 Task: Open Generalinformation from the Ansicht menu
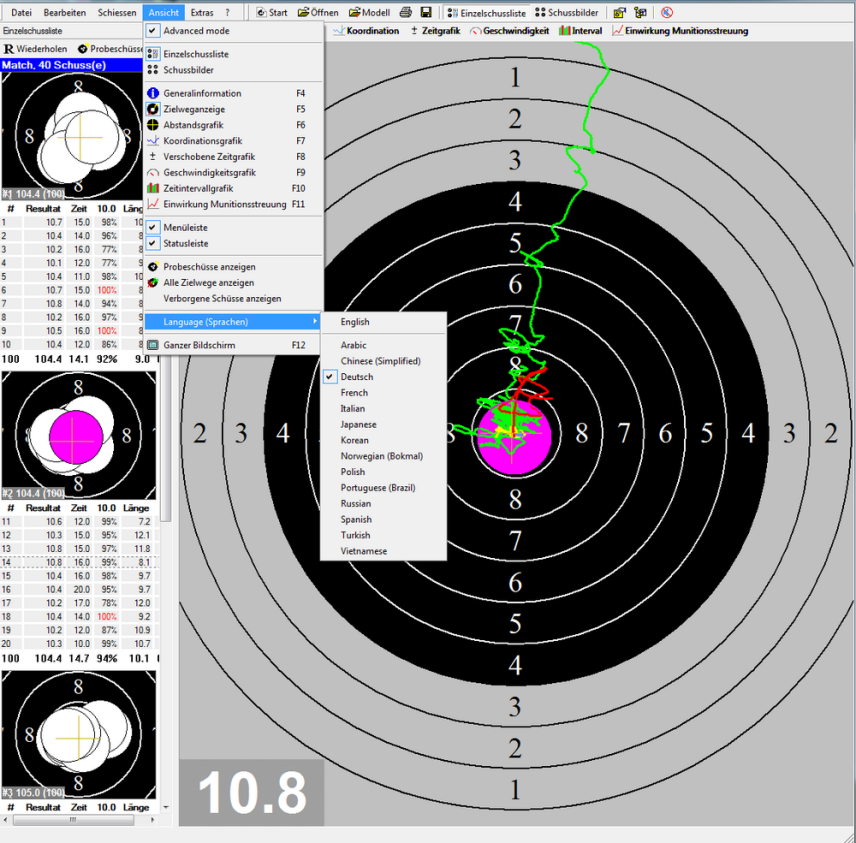pos(202,93)
